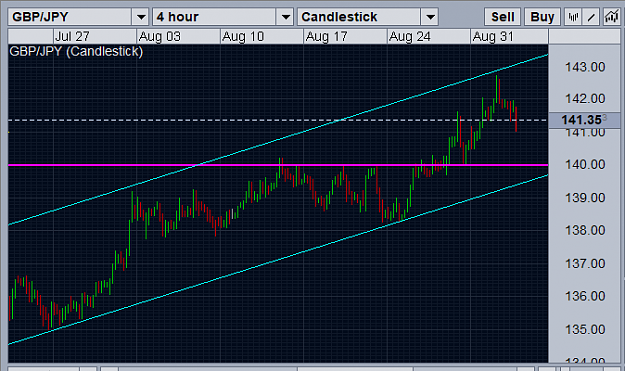Select the draw trendline tool icon
625x371 pixels.
(592, 17)
